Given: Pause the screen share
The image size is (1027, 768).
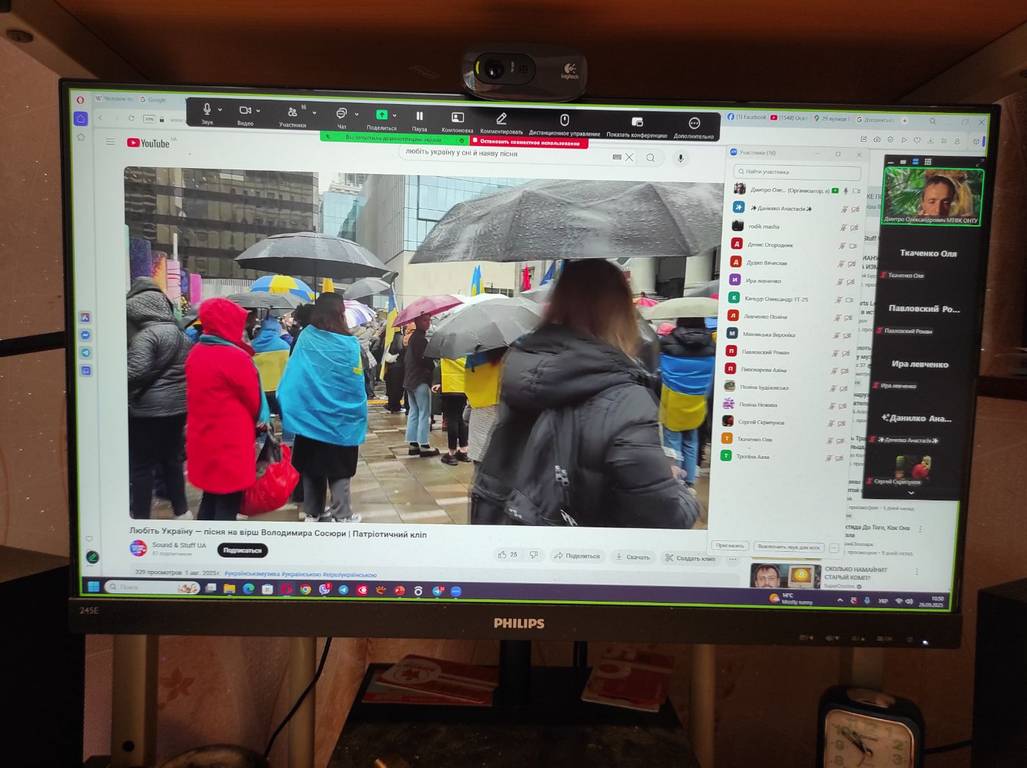Looking at the screenshot, I should [419, 116].
